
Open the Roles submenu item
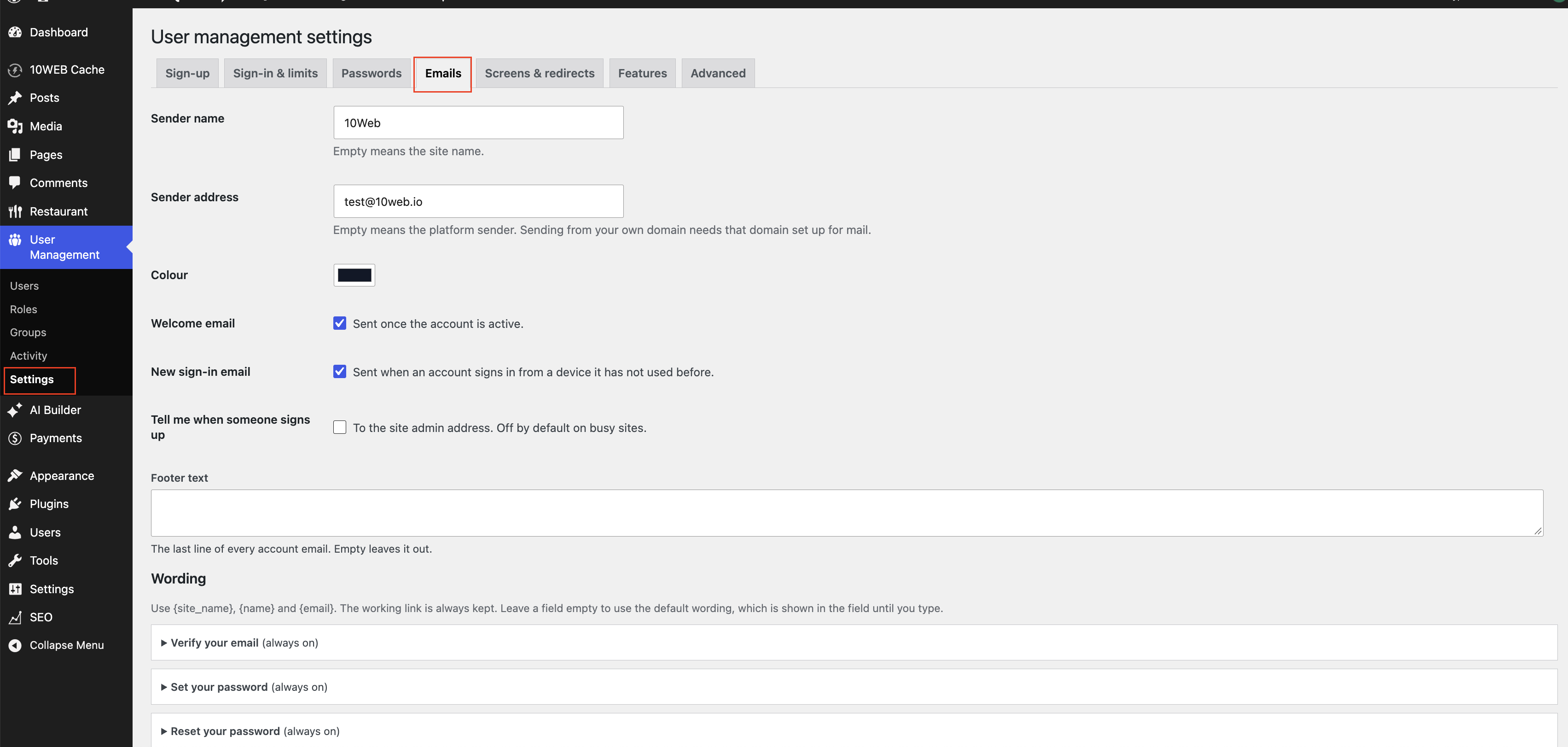pos(23,309)
